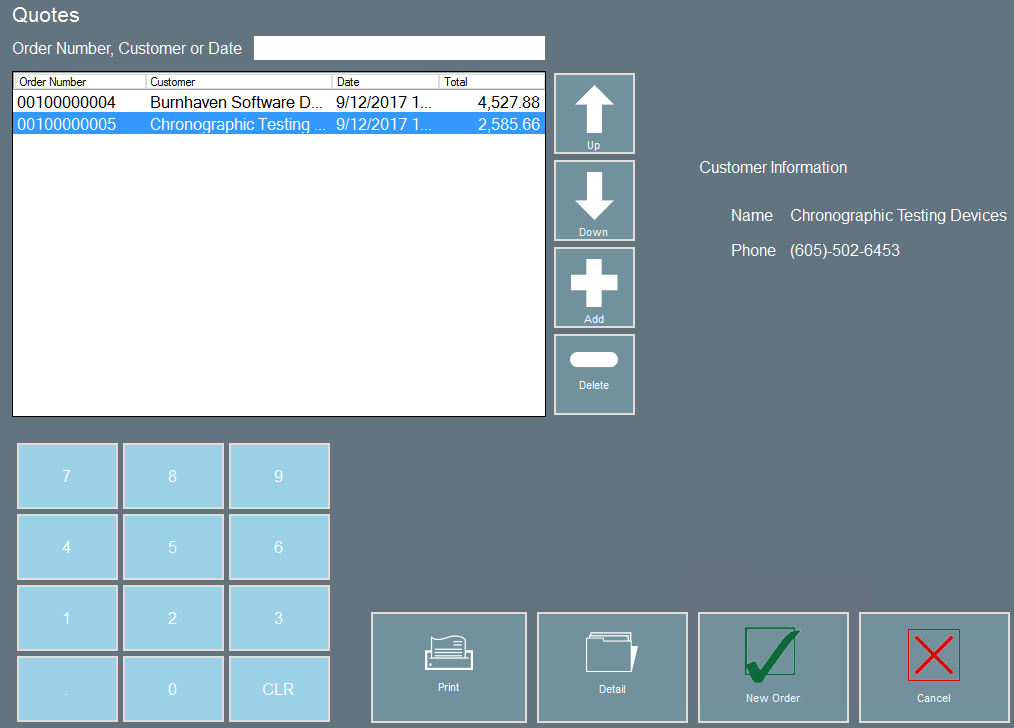This screenshot has width=1014, height=728.
Task: Sort by Order Number column header
Action: (x=80, y=81)
